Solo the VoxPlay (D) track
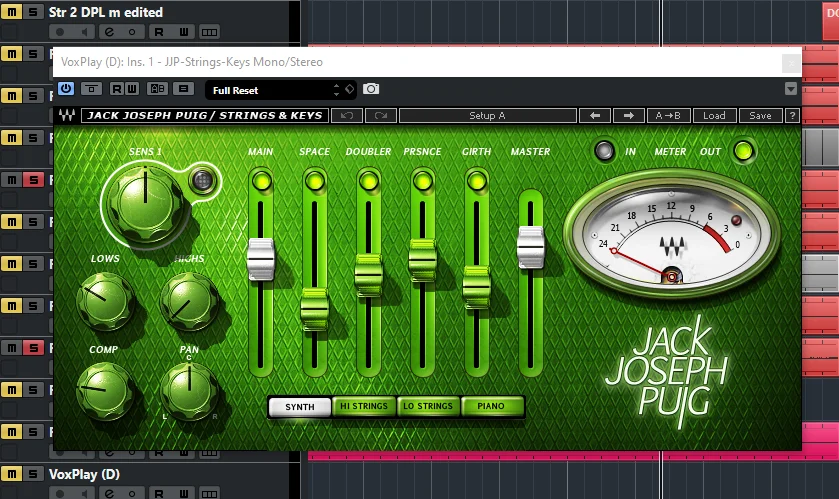This screenshot has height=499, width=839. (x=33, y=474)
